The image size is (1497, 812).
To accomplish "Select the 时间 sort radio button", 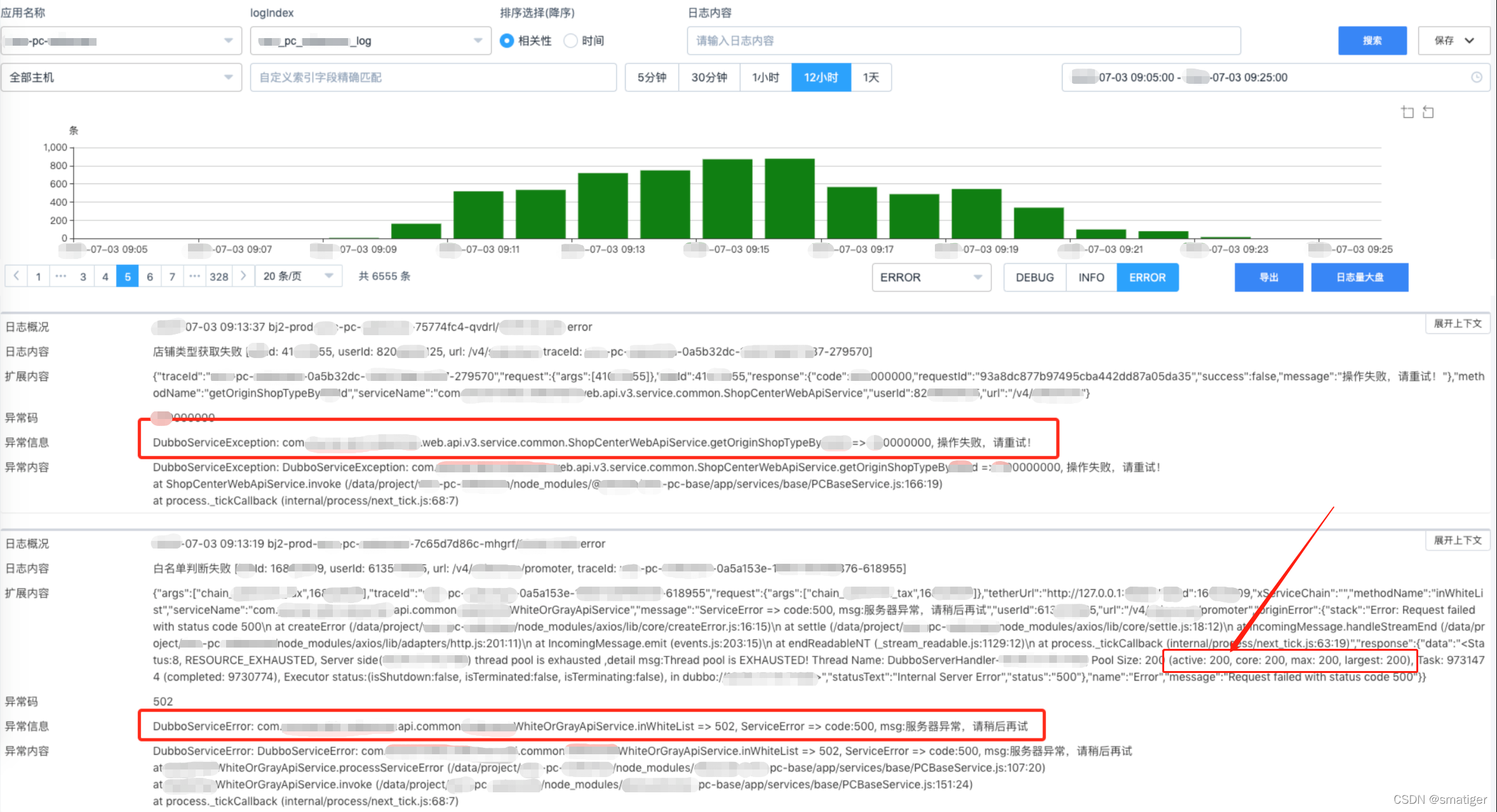I will tap(570, 41).
